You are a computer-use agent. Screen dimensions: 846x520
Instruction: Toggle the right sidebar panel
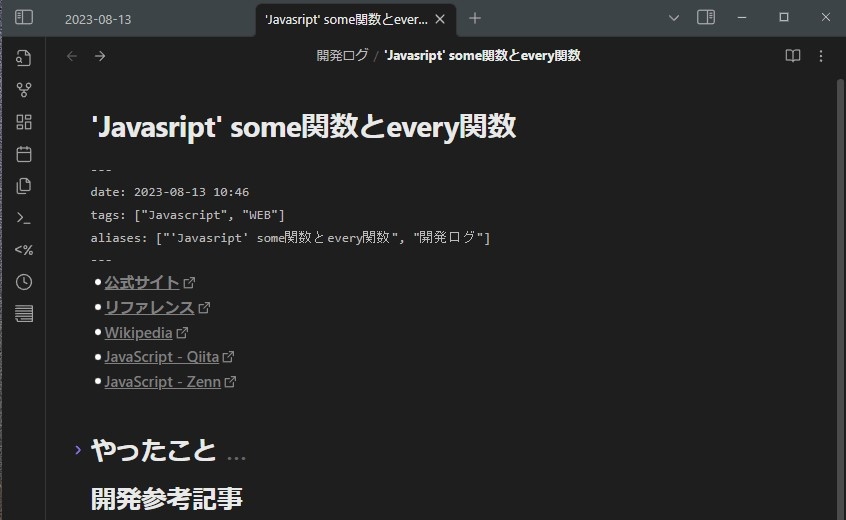pyautogui.click(x=706, y=17)
